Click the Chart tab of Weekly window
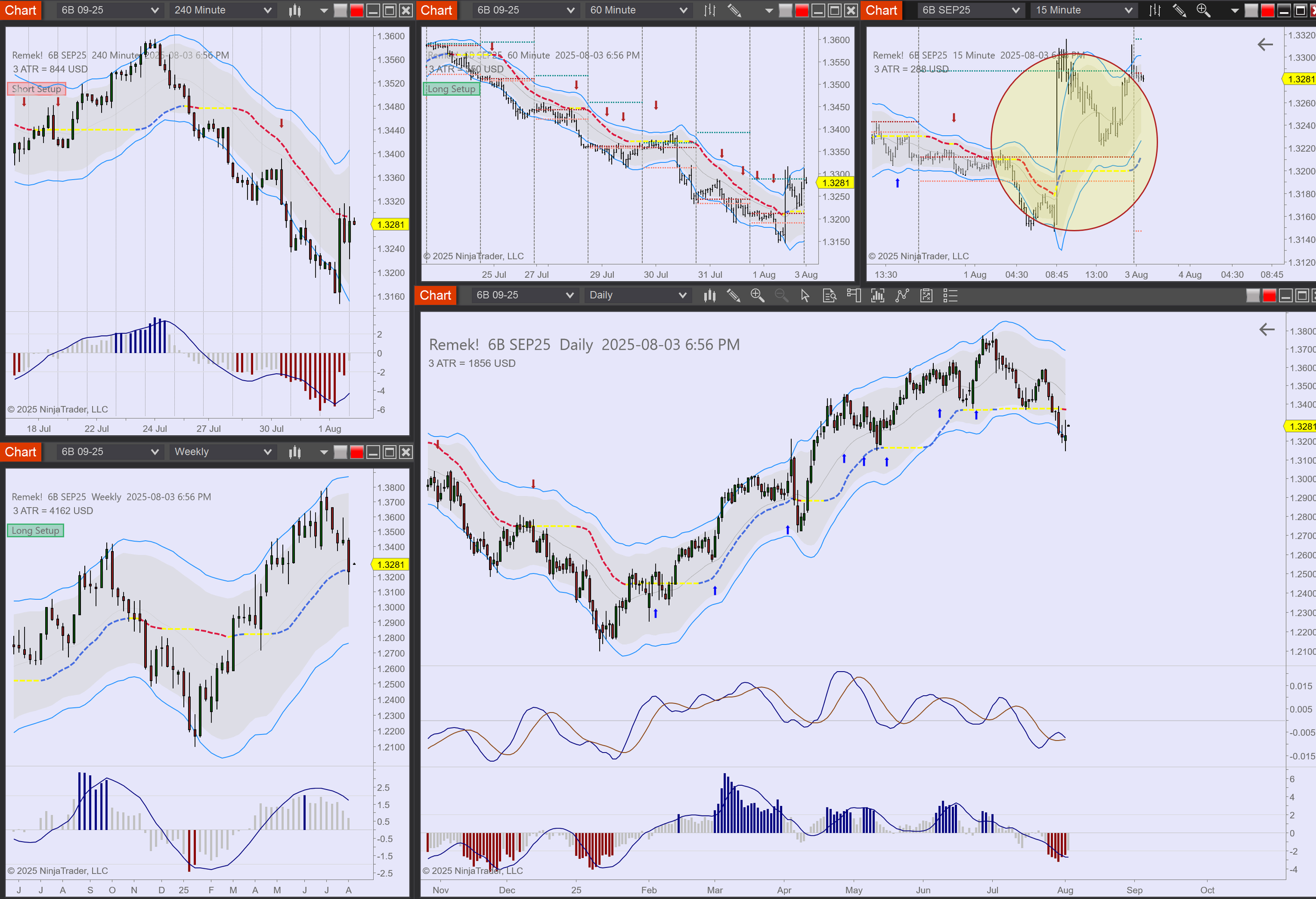1316x899 pixels. [21, 452]
